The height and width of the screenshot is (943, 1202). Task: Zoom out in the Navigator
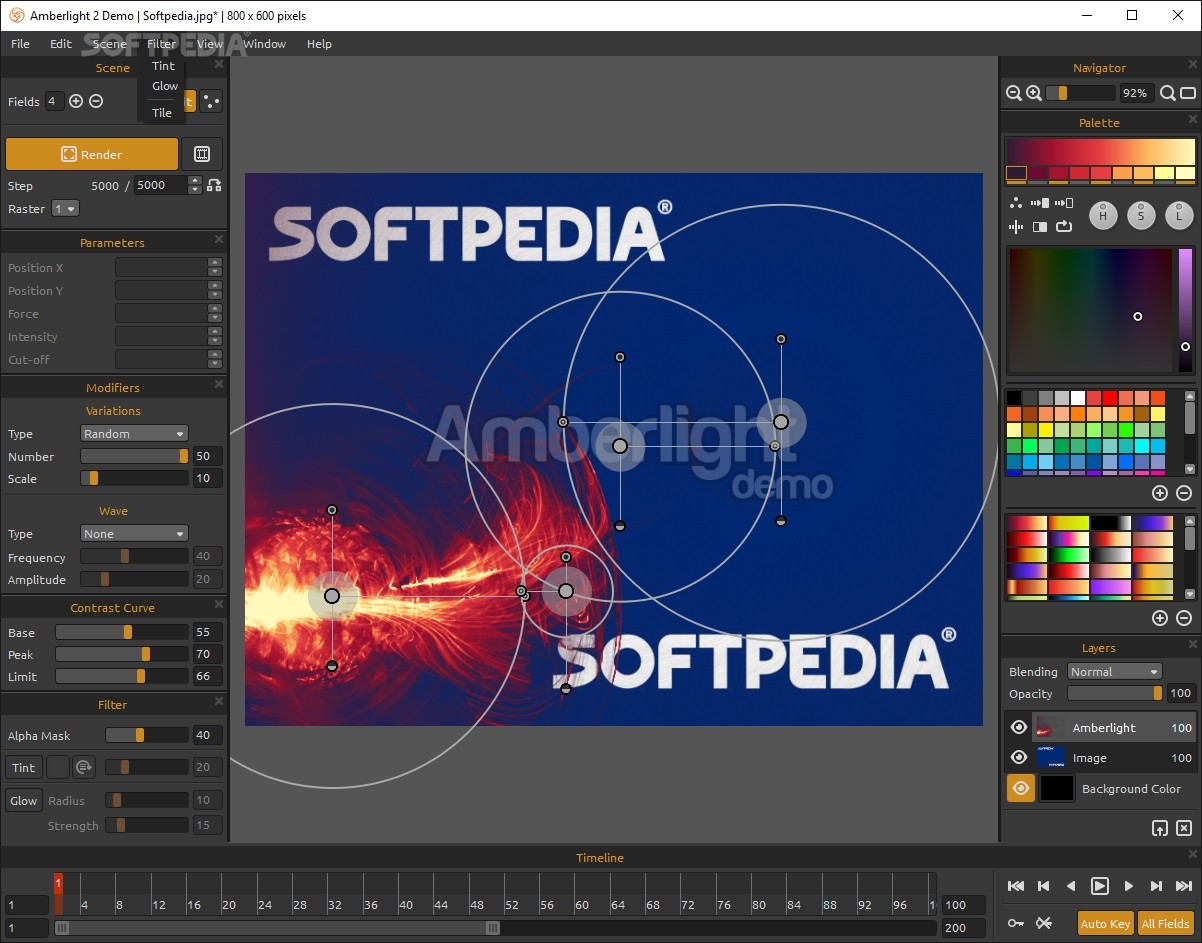point(1014,93)
